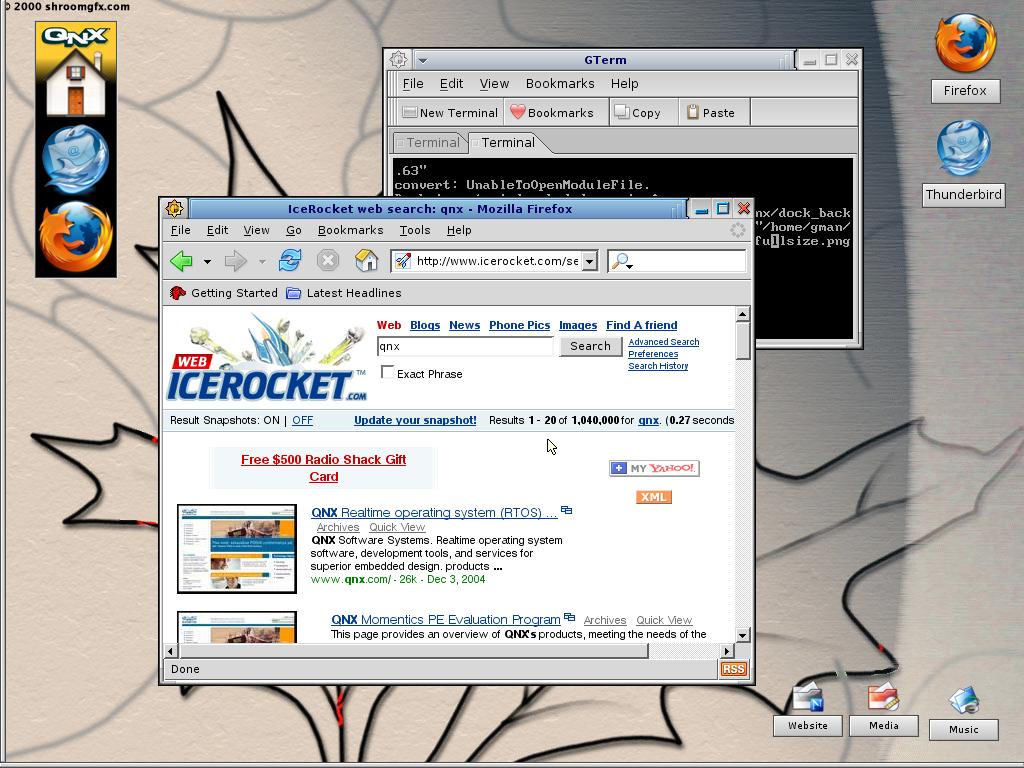Open the Music desktop shortcut icon
This screenshot has height=768, width=1024.
[x=964, y=699]
